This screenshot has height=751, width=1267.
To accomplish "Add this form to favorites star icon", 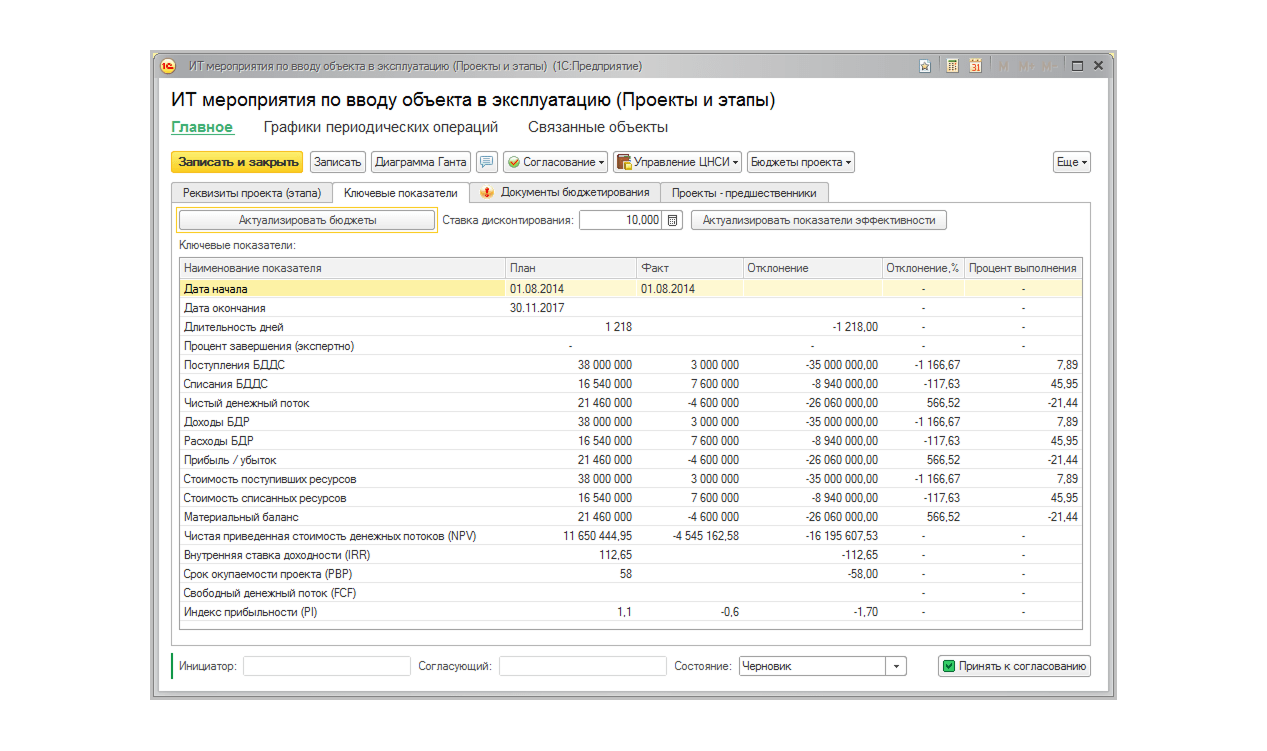I will click(x=925, y=66).
